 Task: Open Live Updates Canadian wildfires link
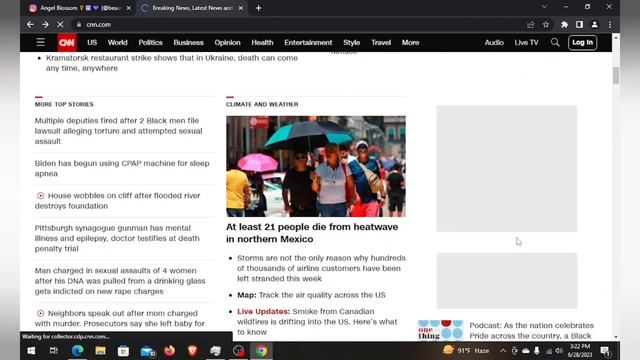[x=317, y=322]
